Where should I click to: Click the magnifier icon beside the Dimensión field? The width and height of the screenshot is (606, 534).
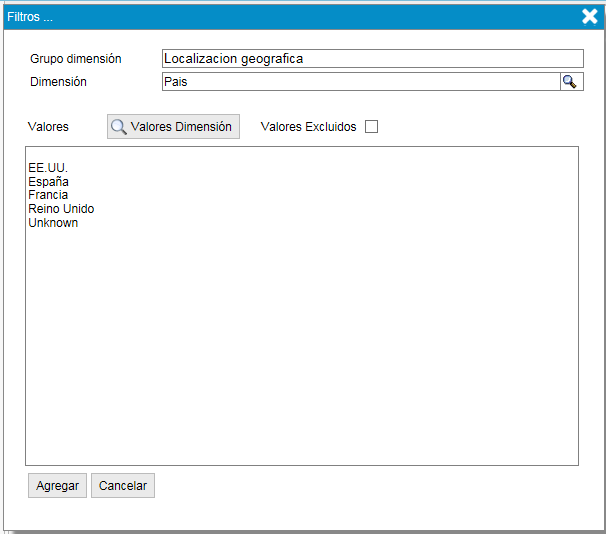click(570, 82)
